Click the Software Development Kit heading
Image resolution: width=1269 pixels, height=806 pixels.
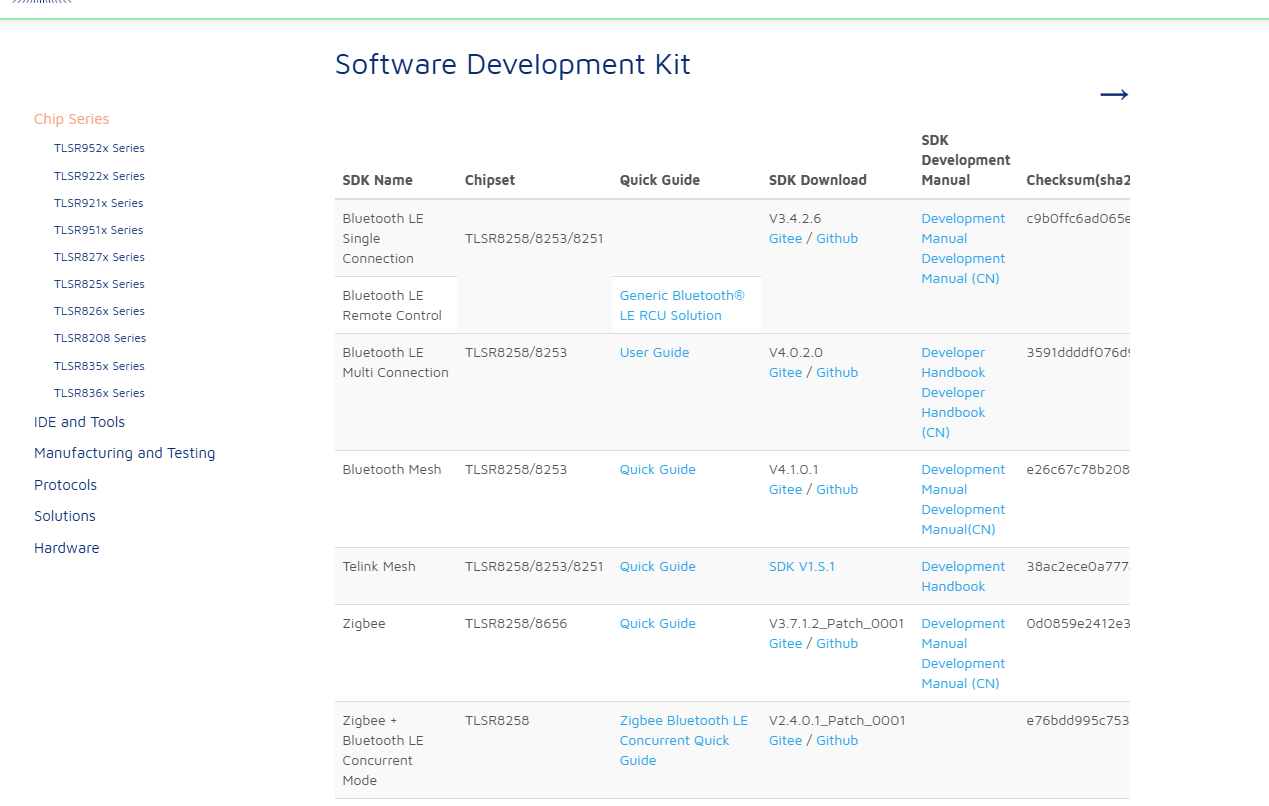click(513, 64)
